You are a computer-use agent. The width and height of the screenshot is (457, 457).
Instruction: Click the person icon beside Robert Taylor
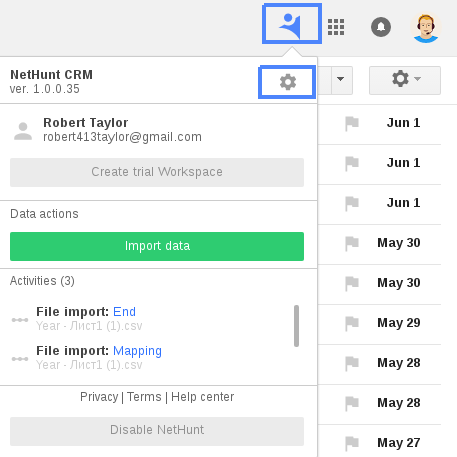coord(23,131)
